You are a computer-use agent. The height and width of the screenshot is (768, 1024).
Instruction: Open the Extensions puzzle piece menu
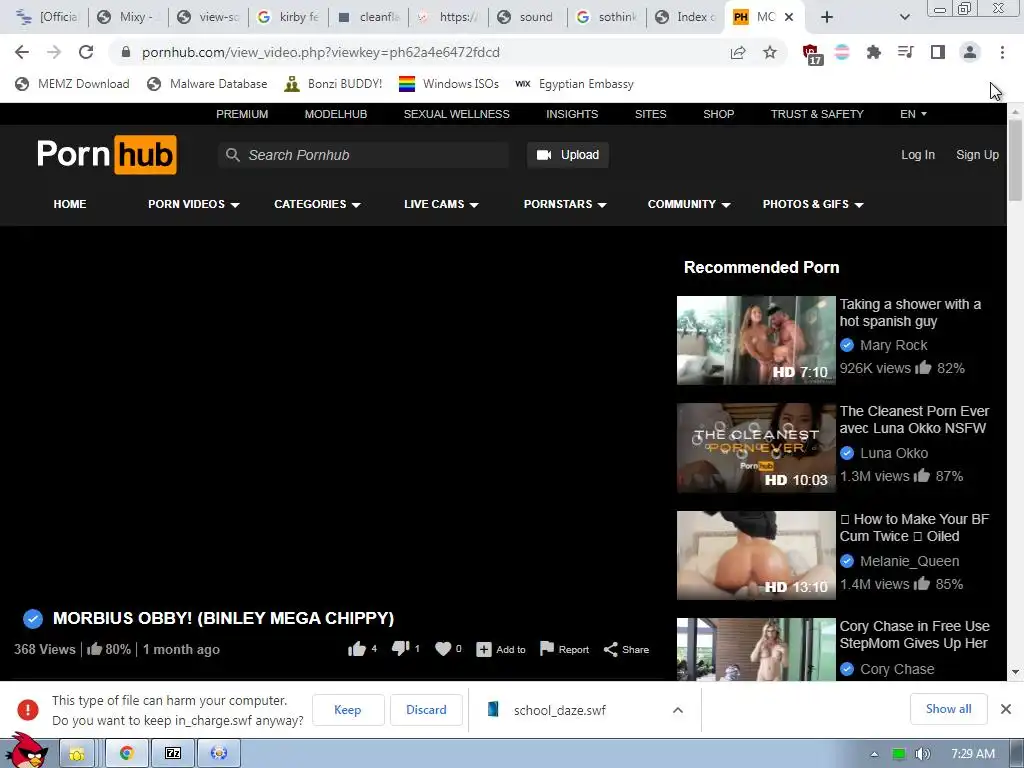(873, 52)
